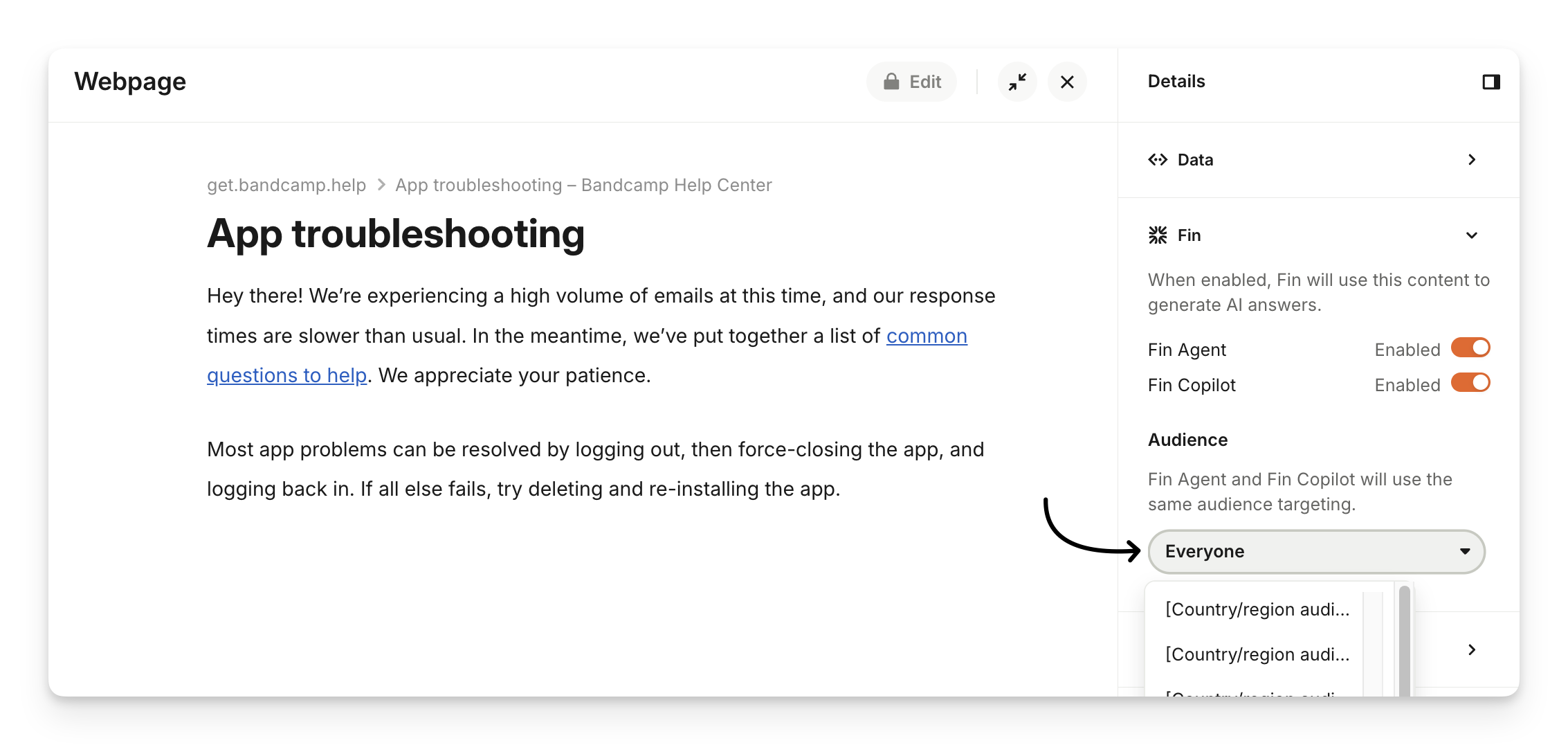Open the section chevron below the Audience list
This screenshot has height=745, width=1568.
click(1472, 649)
